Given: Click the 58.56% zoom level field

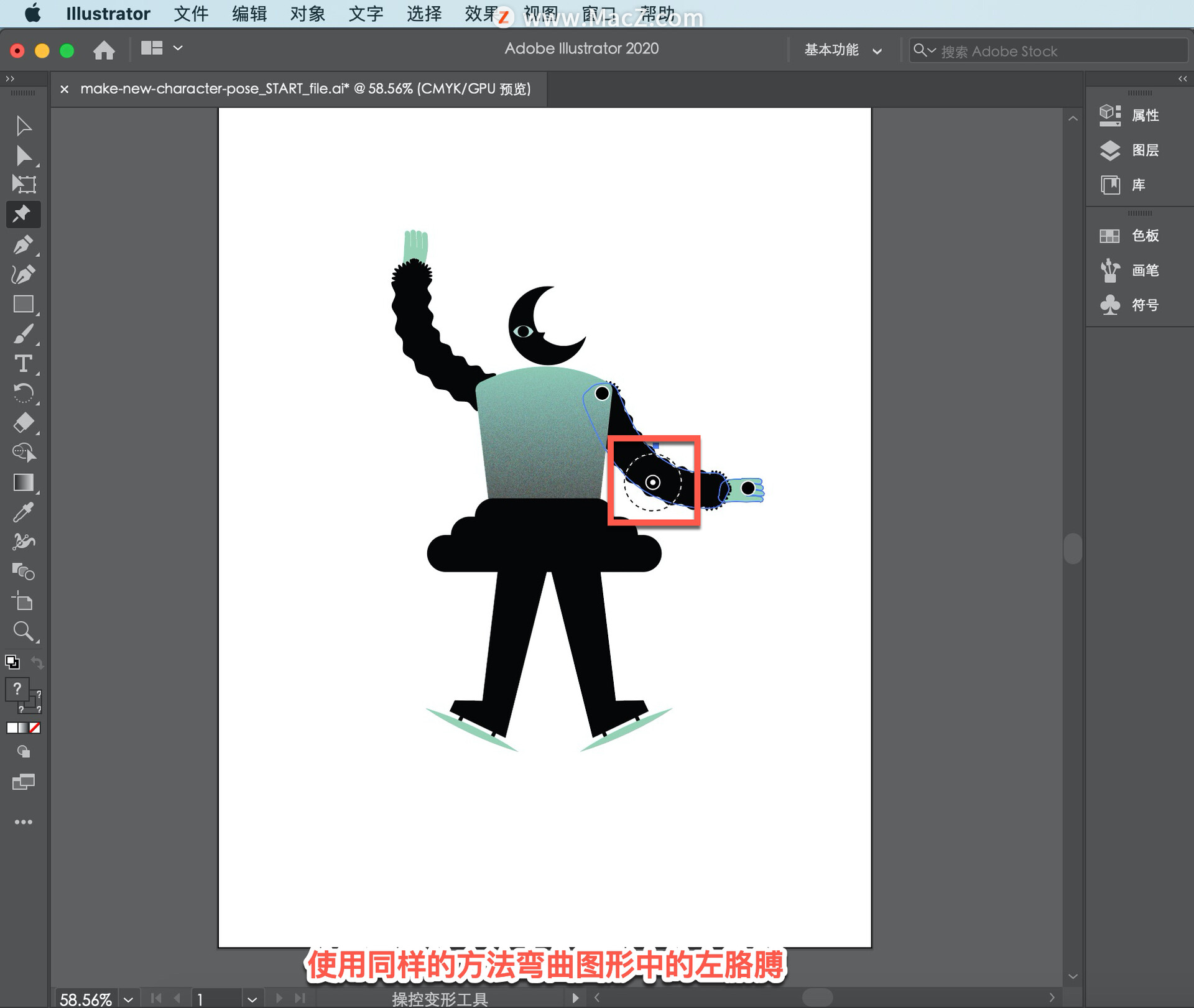Looking at the screenshot, I should click(86, 999).
